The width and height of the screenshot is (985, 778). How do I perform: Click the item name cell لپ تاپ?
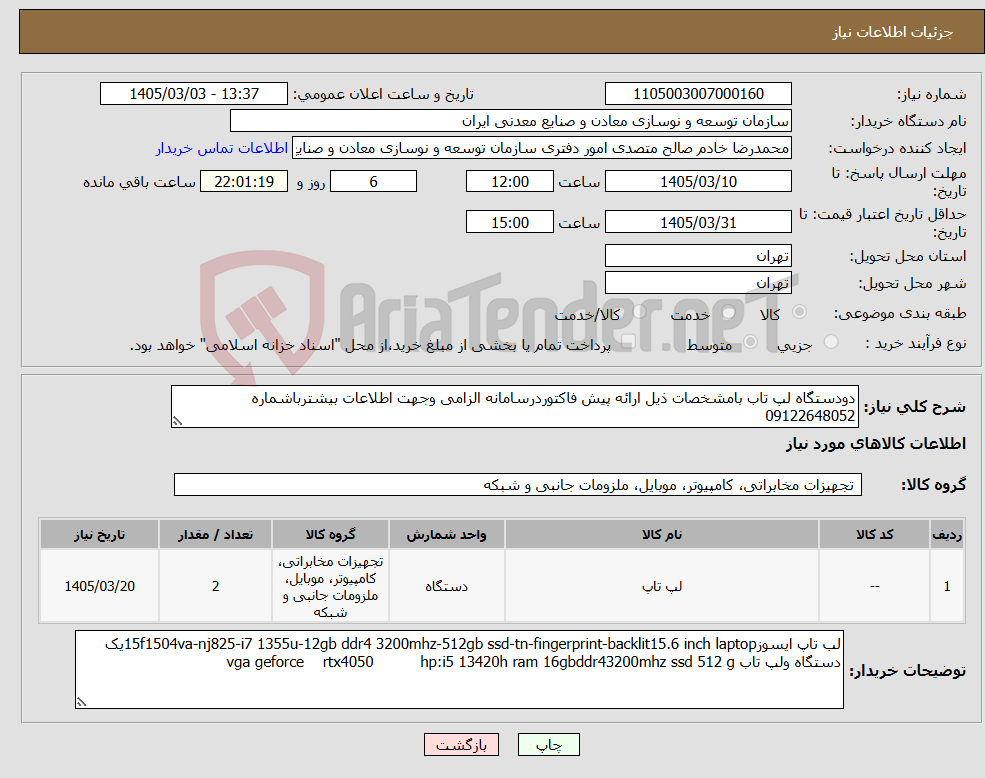[x=661, y=586]
